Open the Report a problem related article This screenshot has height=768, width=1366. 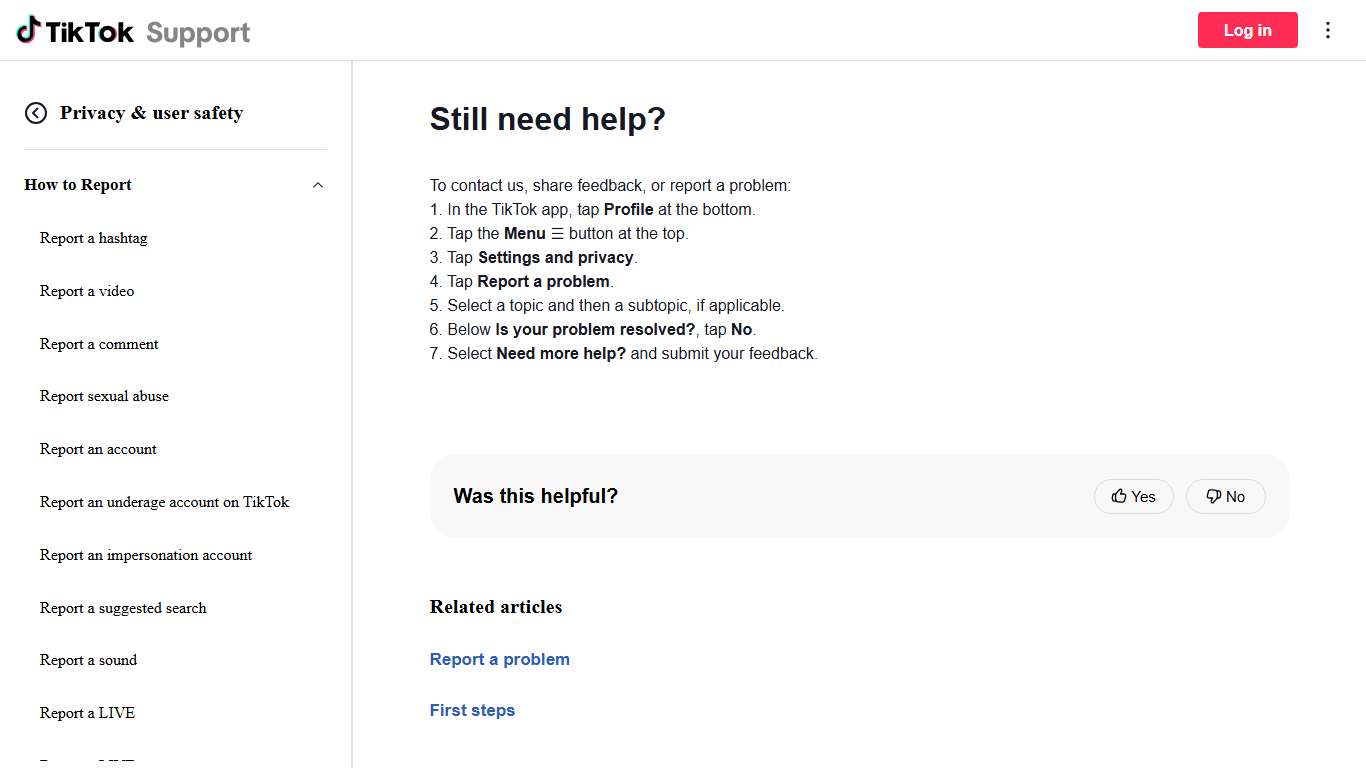499,659
